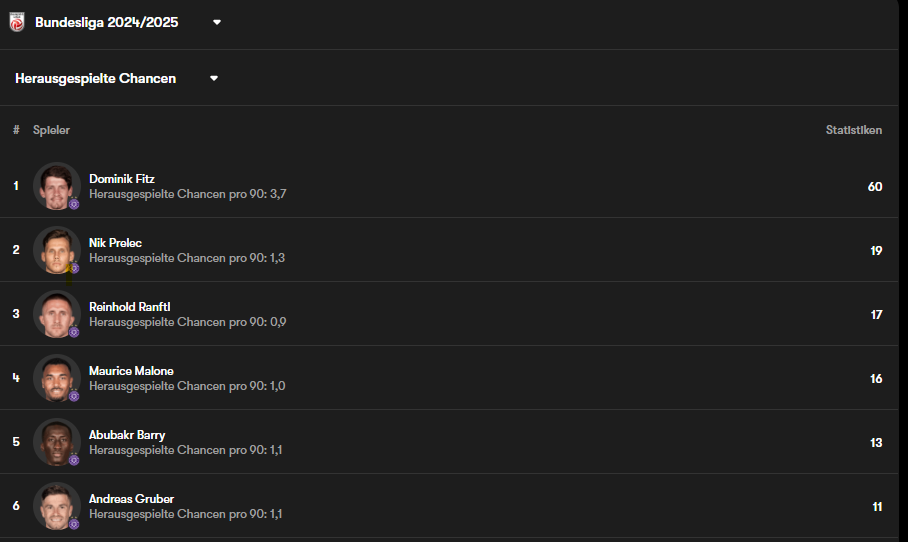Select Dominik Fitz's stat value 60
The height and width of the screenshot is (542, 908).
[875, 186]
